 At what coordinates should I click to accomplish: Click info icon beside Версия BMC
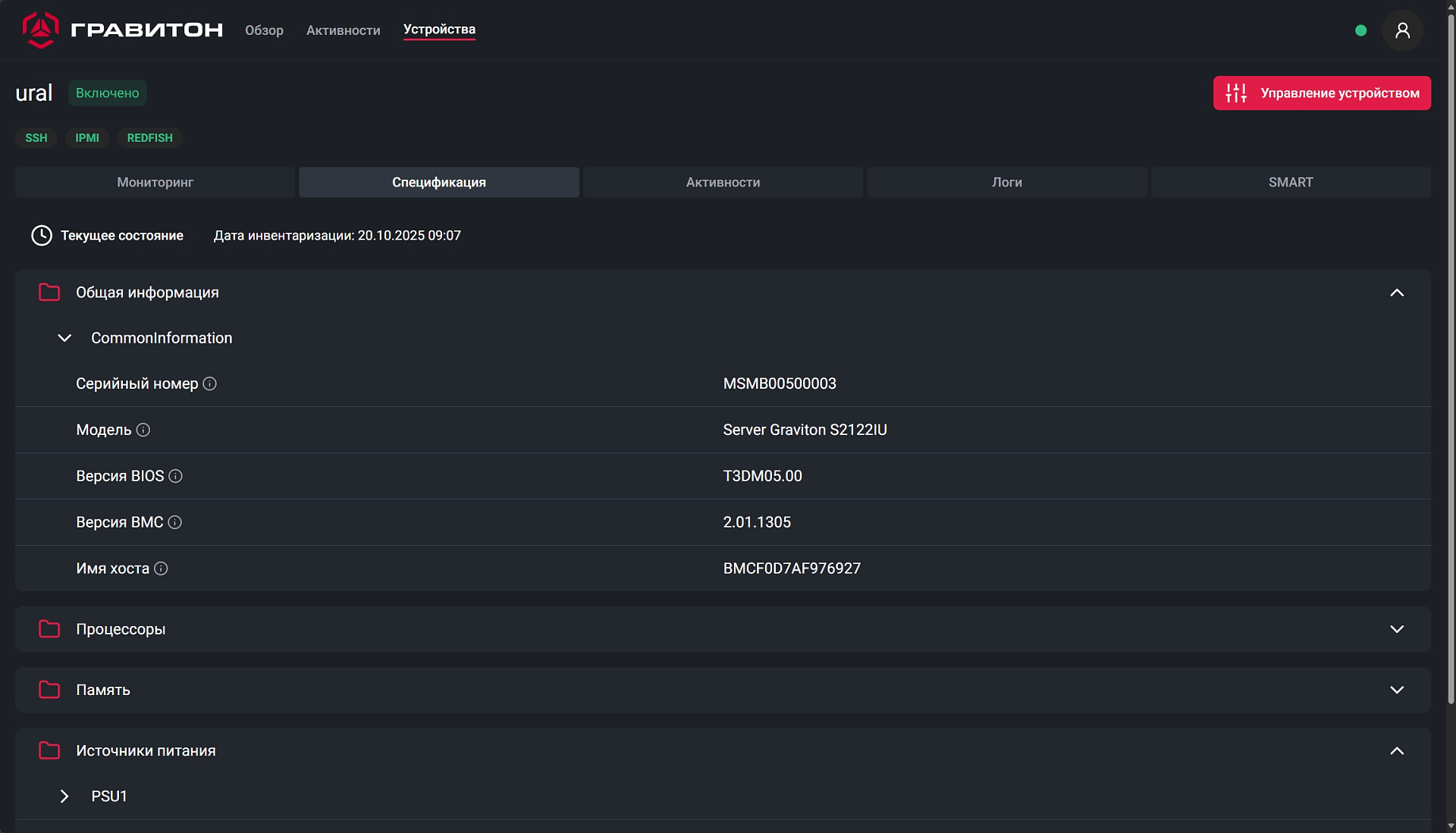[175, 523]
